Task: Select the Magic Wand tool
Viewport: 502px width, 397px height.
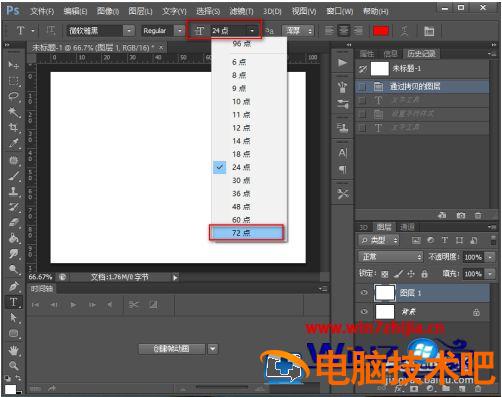Action: click(13, 112)
